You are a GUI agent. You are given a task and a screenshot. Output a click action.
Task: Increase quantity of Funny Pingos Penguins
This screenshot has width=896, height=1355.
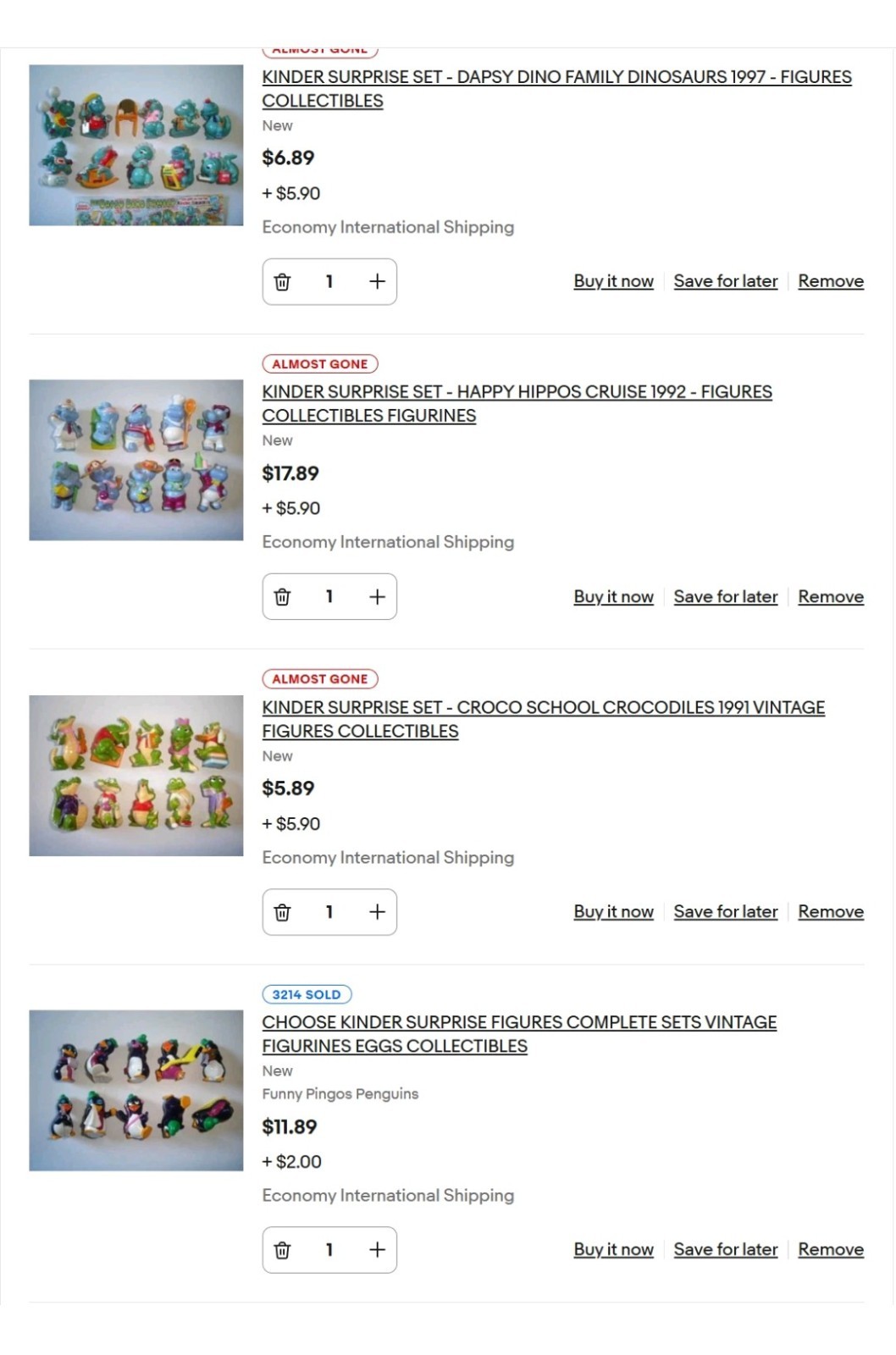377,1250
